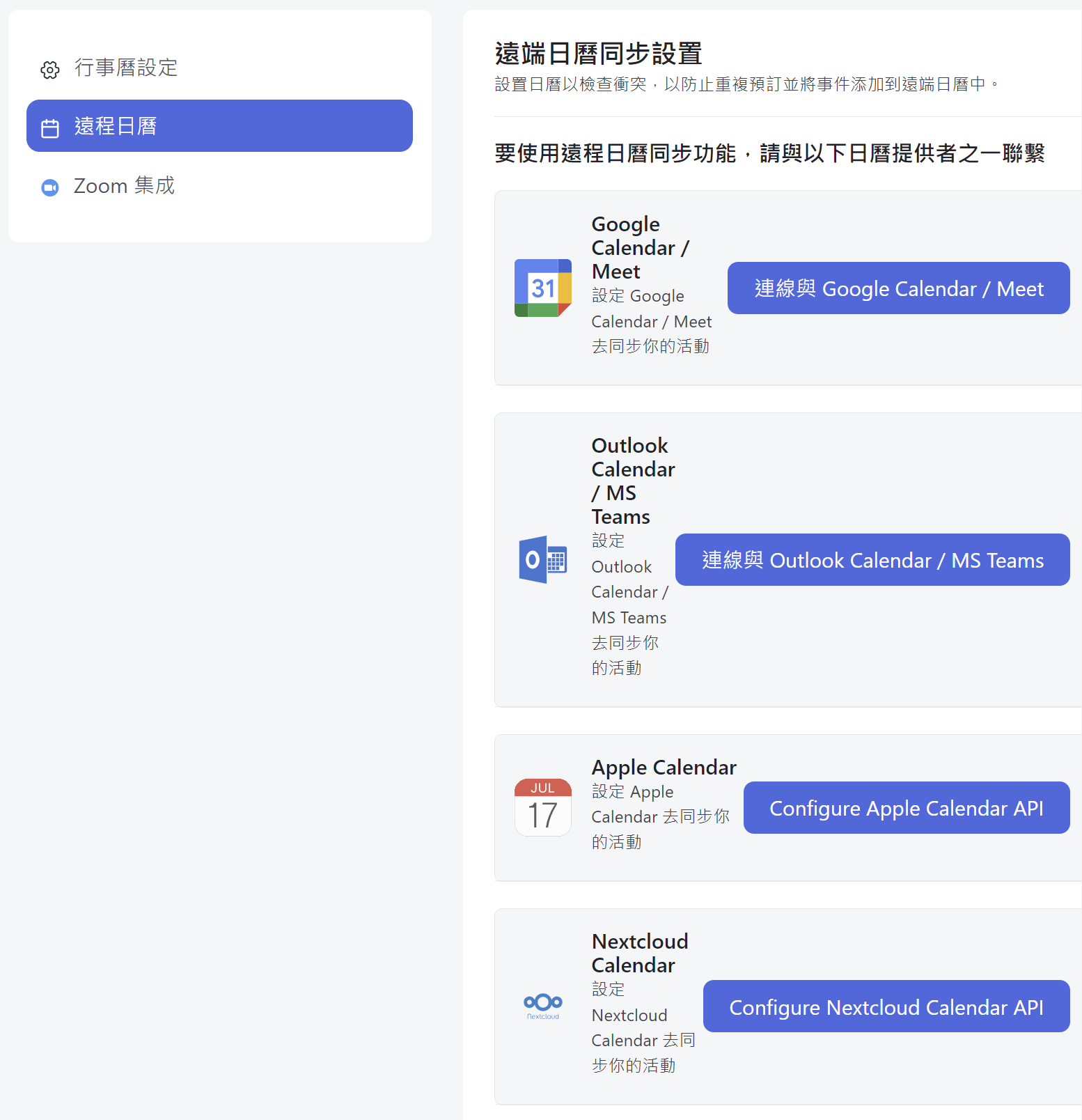Click the 遠端日曆同步設置 page title
1082x1120 pixels.
pos(599,54)
